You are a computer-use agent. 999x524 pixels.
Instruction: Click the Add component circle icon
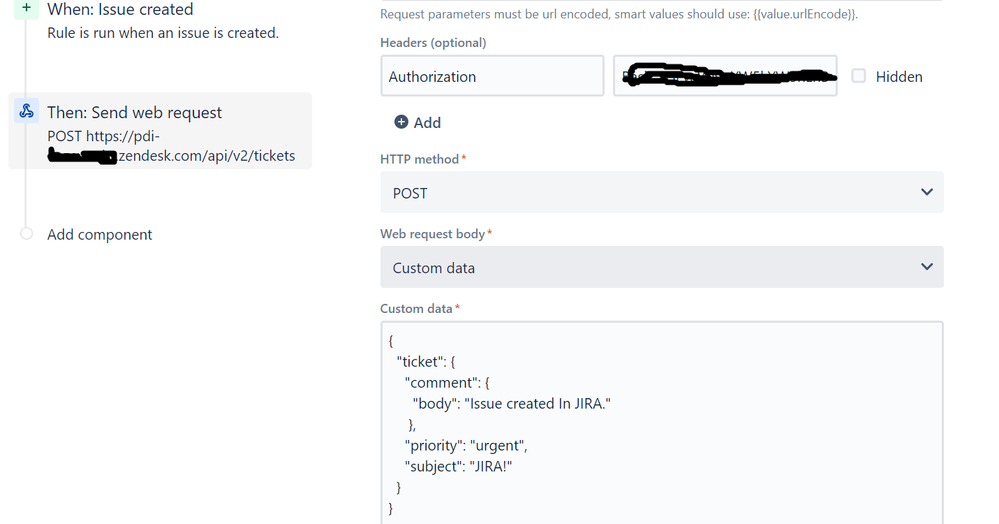(26, 234)
